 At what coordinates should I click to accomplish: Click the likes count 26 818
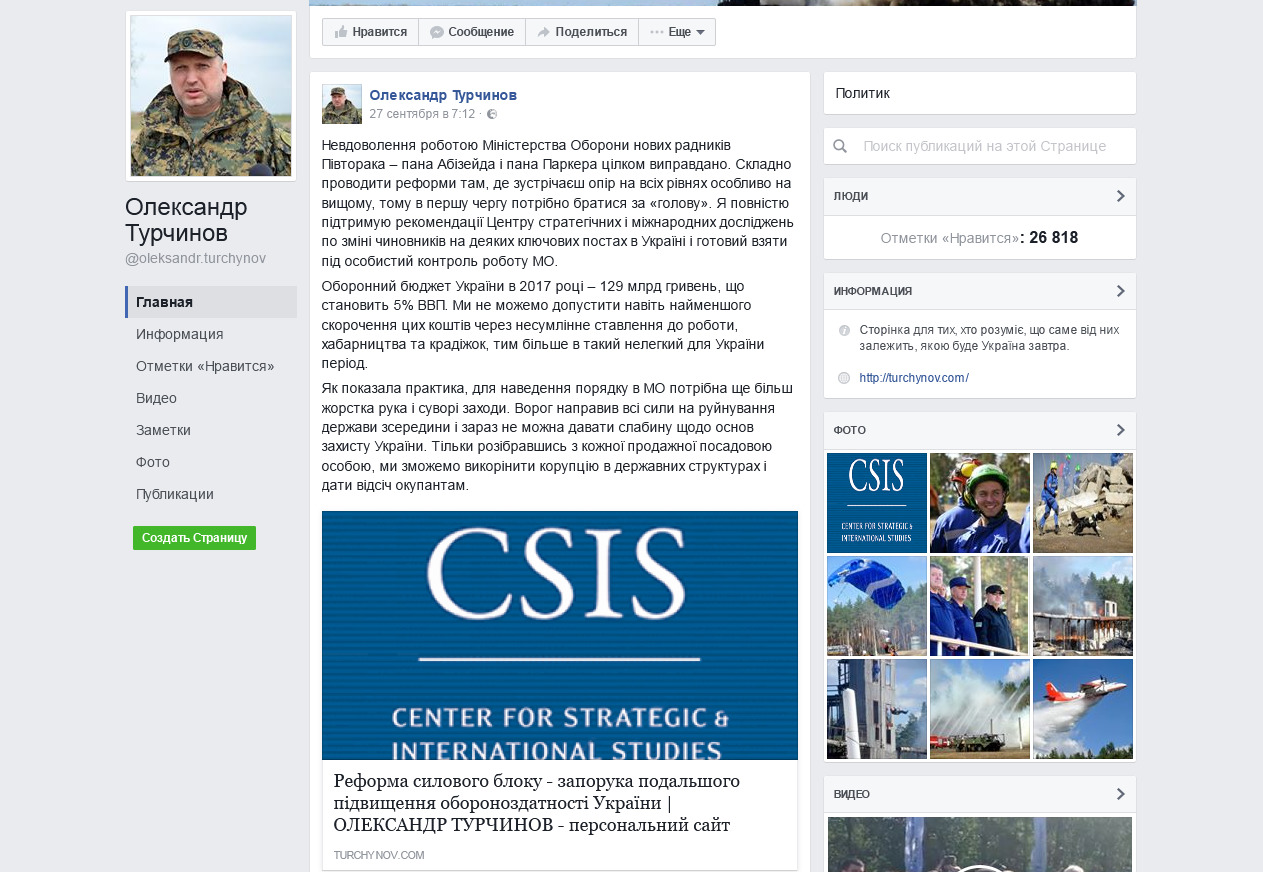click(1054, 238)
